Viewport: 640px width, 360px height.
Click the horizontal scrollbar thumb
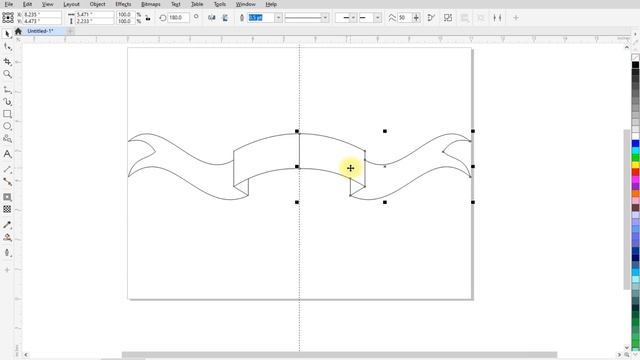pyautogui.click(x=340, y=355)
